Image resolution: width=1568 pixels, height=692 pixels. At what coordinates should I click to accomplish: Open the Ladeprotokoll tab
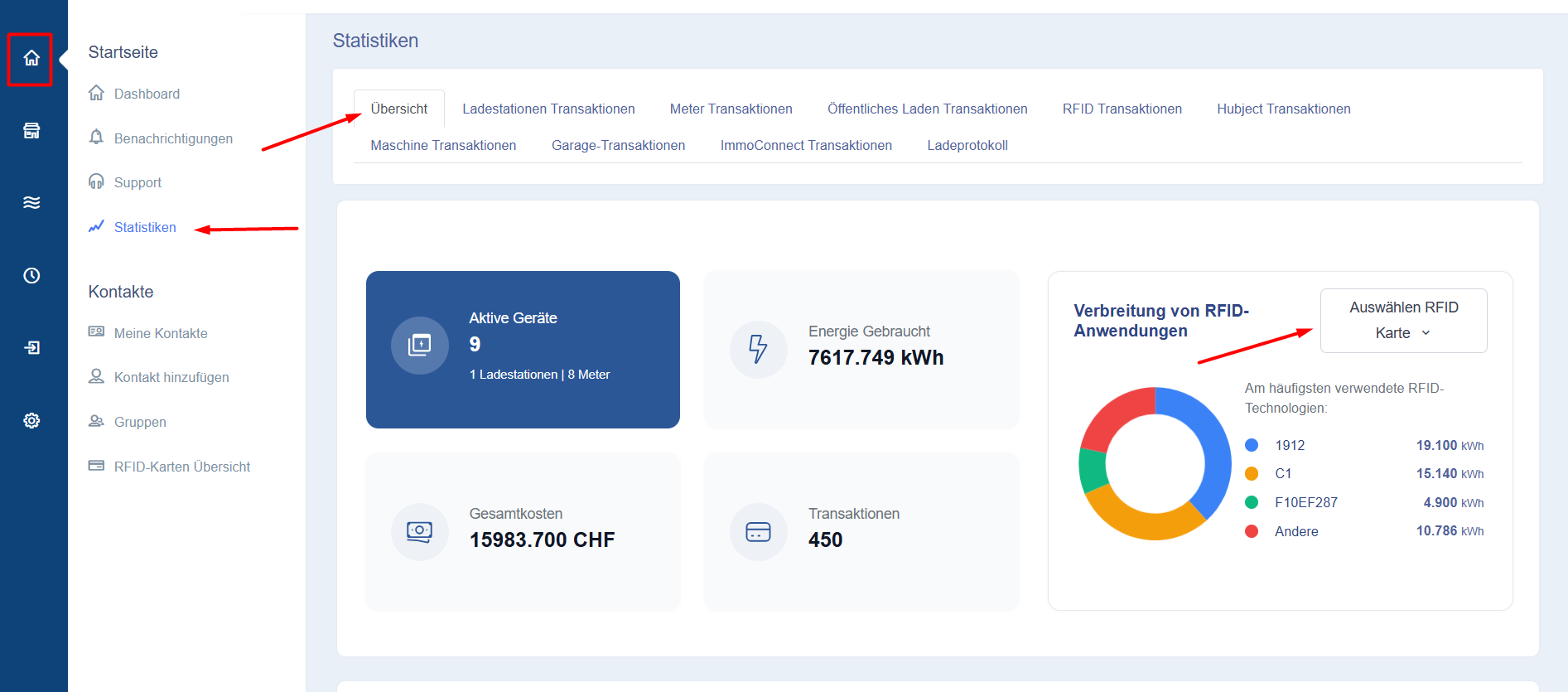(x=967, y=145)
